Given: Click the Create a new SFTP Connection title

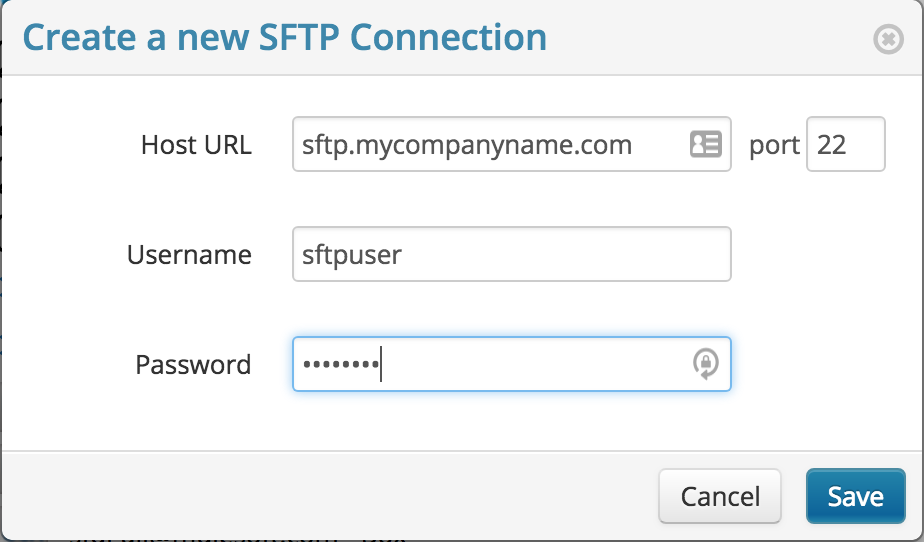Looking at the screenshot, I should 285,38.
